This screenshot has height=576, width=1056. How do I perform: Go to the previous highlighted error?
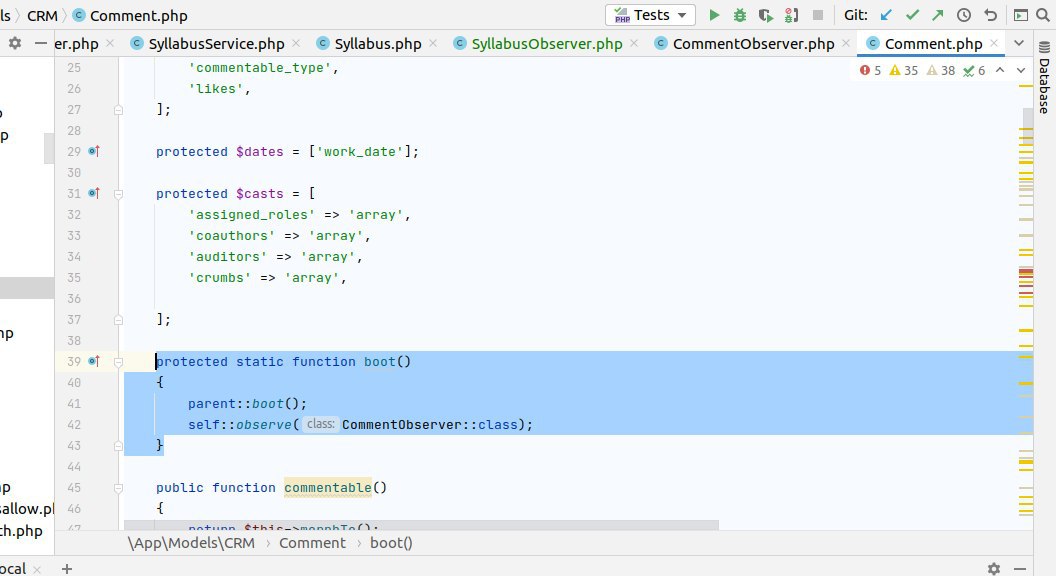1000,70
